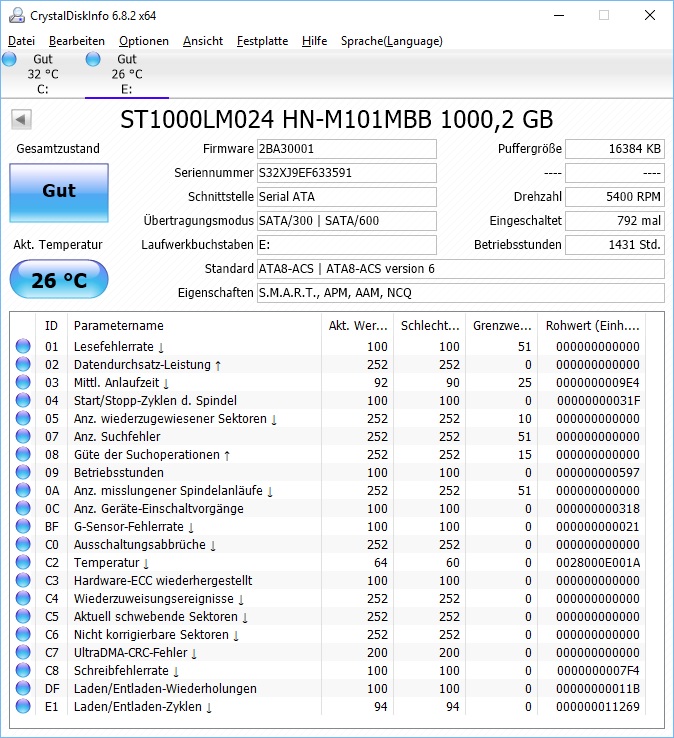Click status orb for UltraDMA-CRC-Fehler row

(23, 652)
